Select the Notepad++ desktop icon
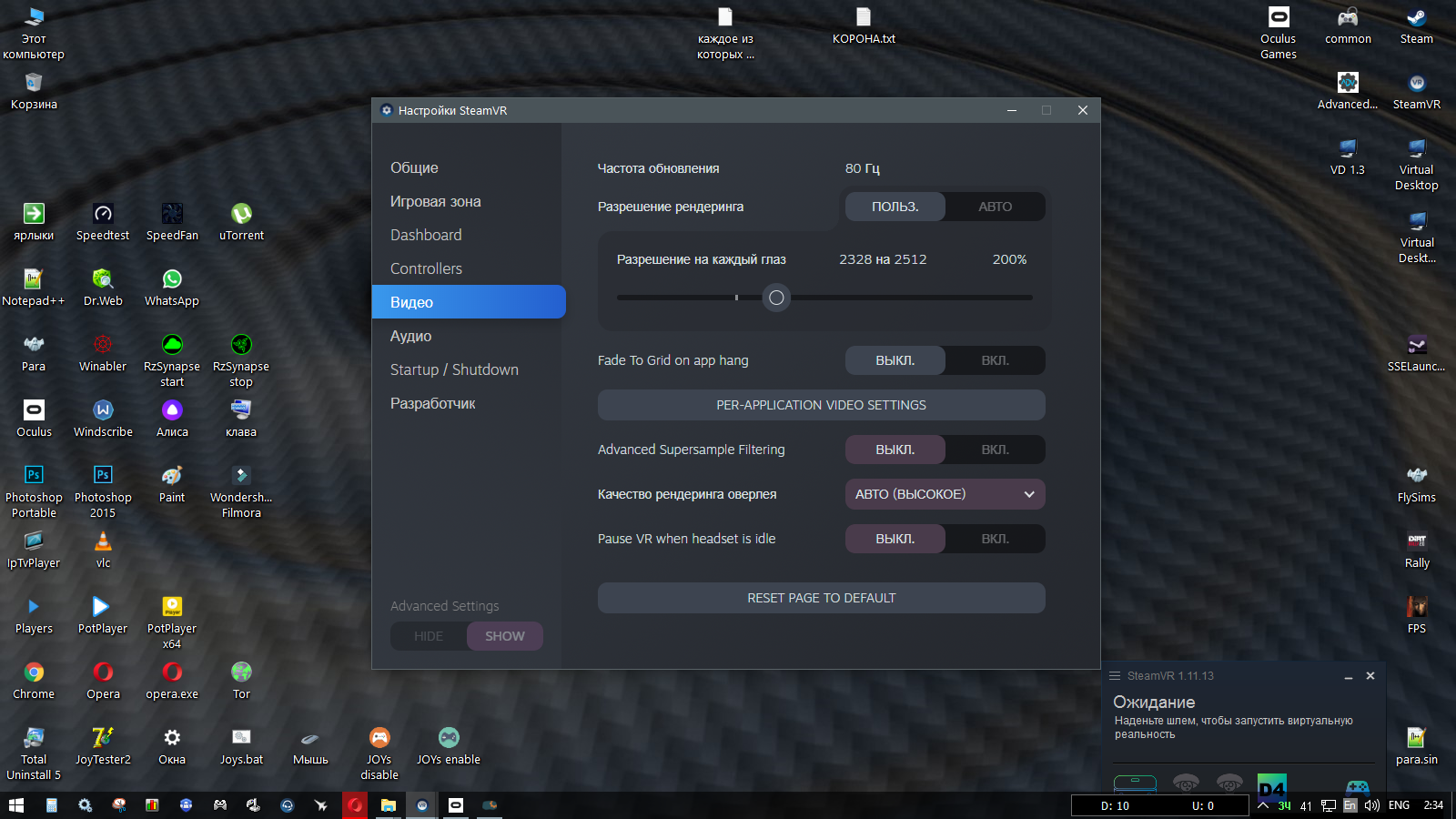 click(34, 288)
